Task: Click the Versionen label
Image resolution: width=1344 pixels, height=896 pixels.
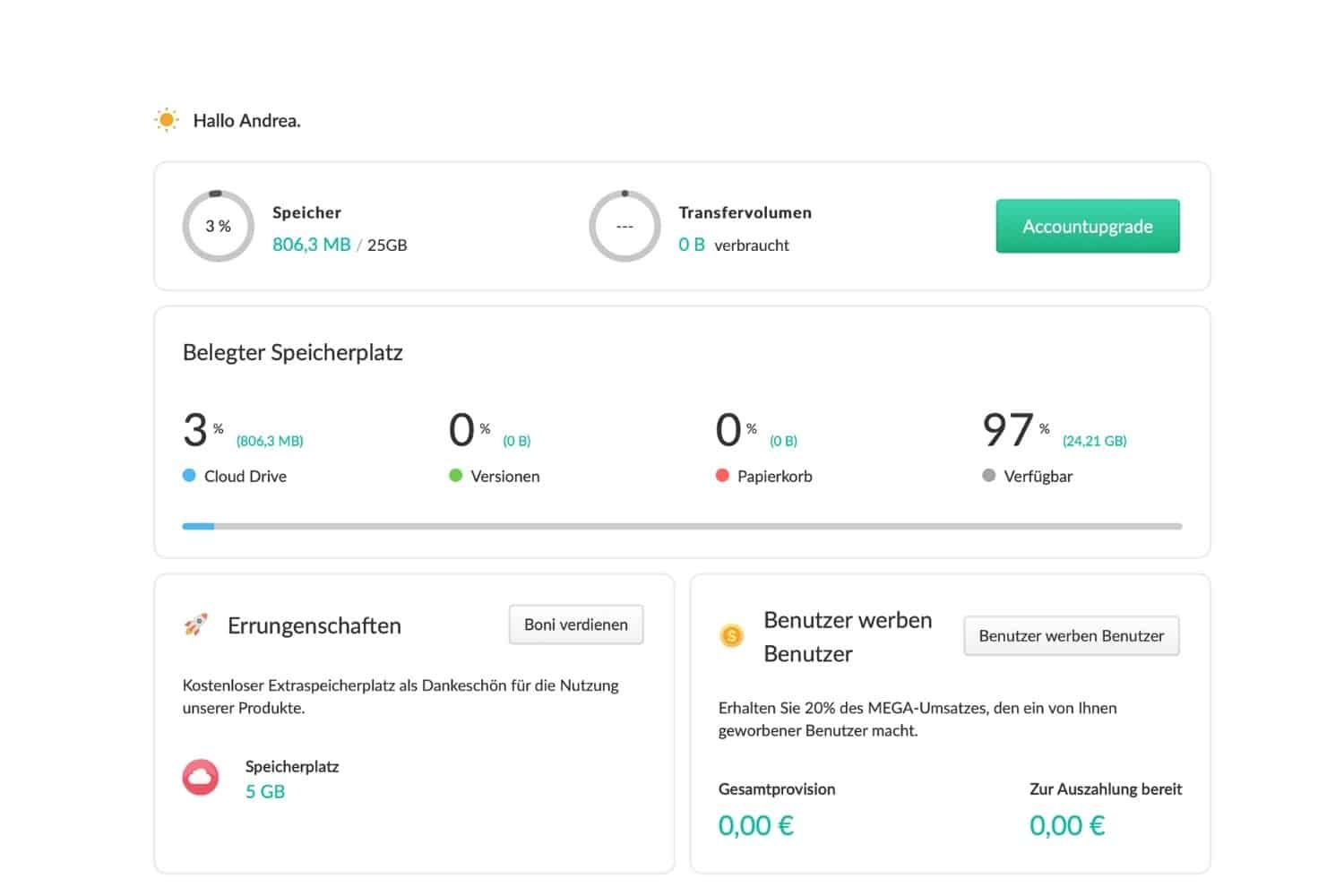Action: click(505, 477)
